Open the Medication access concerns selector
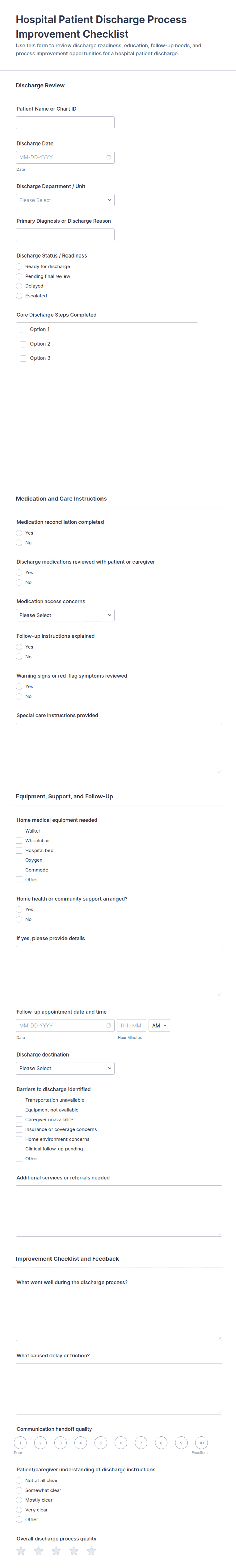This screenshot has height=1568, width=236. (x=65, y=615)
